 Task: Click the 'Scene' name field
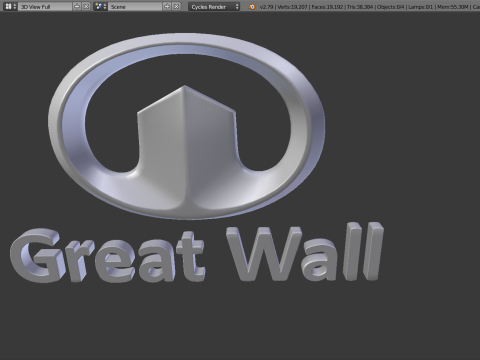coord(135,6)
